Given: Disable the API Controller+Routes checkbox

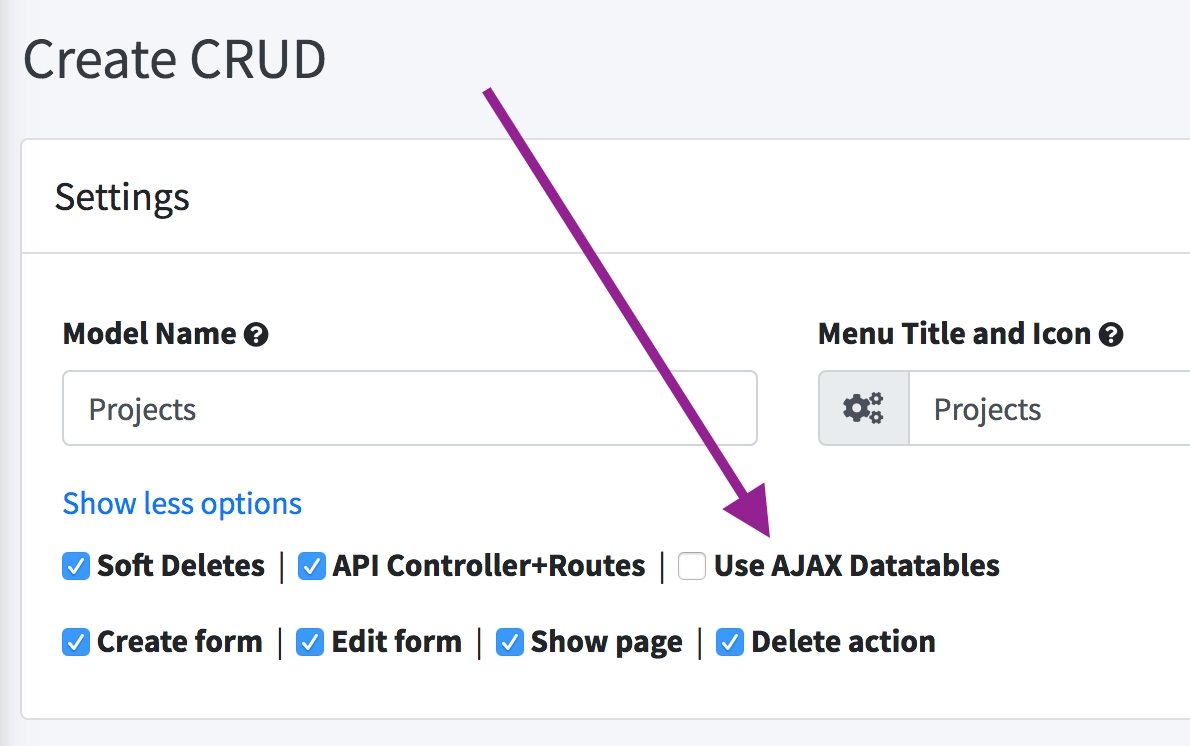Looking at the screenshot, I should click(312, 566).
